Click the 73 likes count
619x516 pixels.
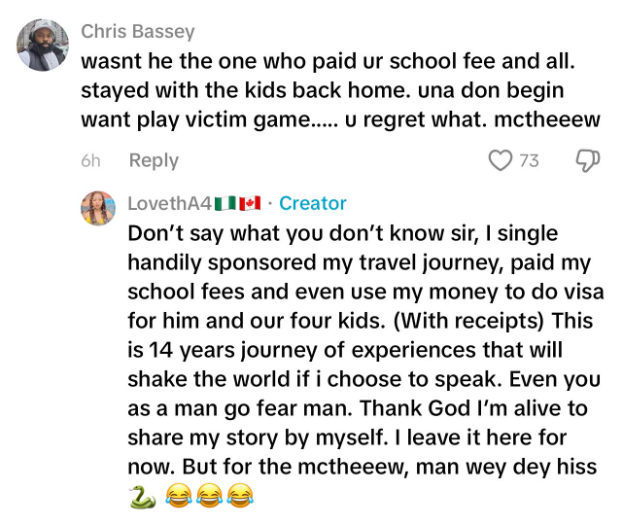tap(529, 161)
